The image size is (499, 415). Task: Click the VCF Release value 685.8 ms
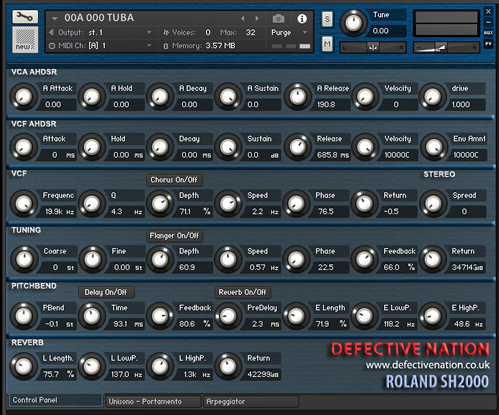coord(332,155)
